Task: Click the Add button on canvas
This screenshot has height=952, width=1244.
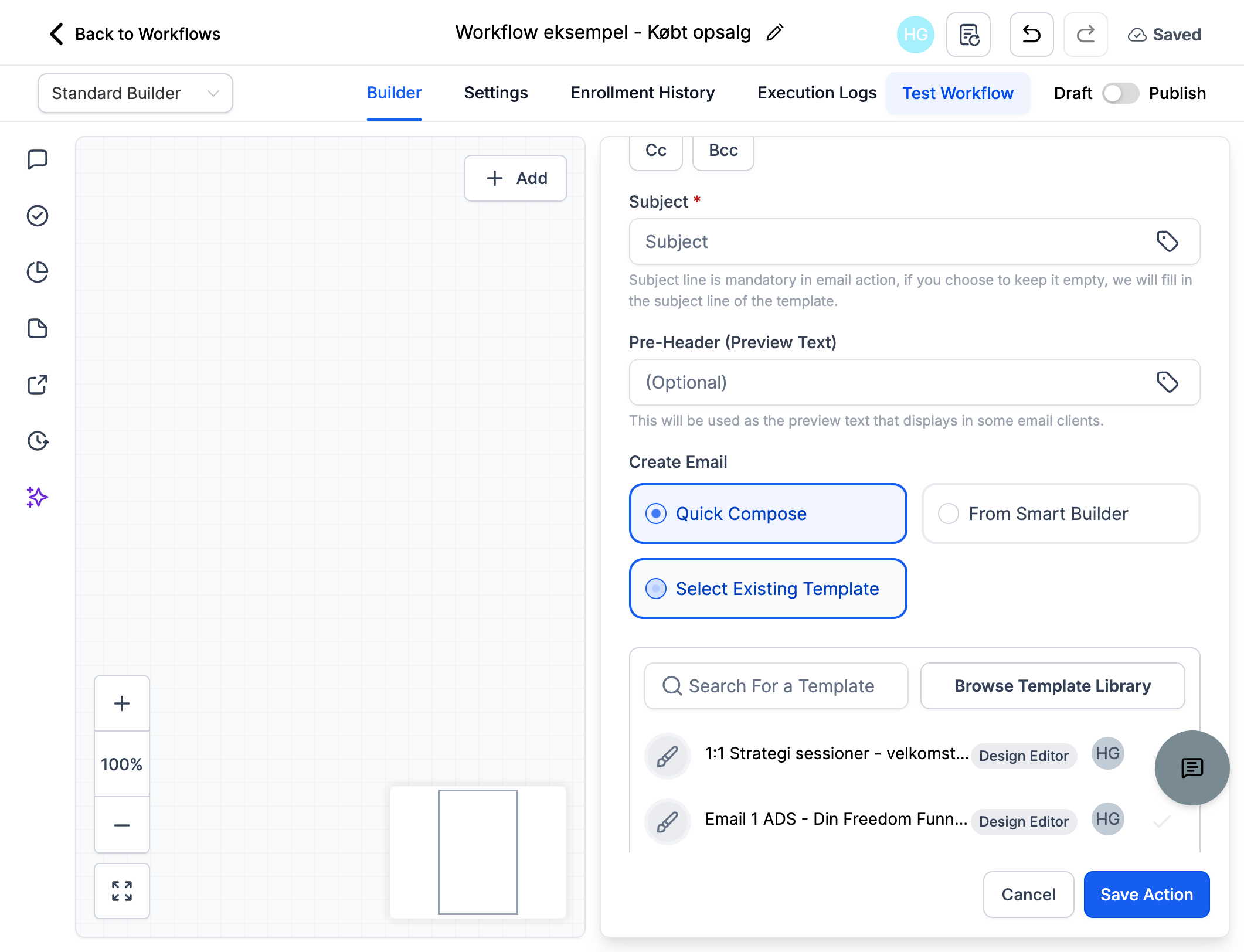Action: (x=515, y=178)
